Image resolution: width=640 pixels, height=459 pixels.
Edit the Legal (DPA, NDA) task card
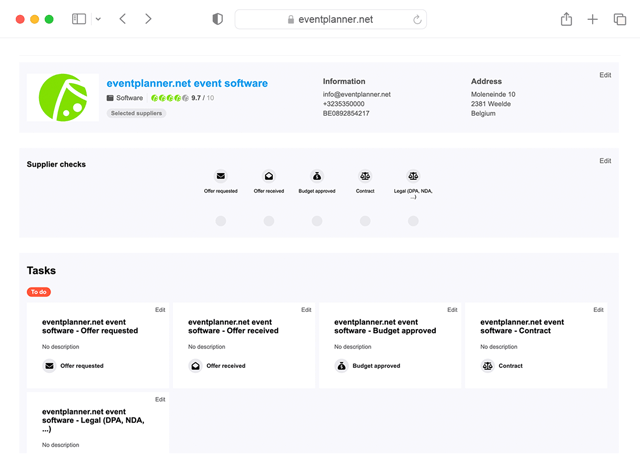(160, 399)
